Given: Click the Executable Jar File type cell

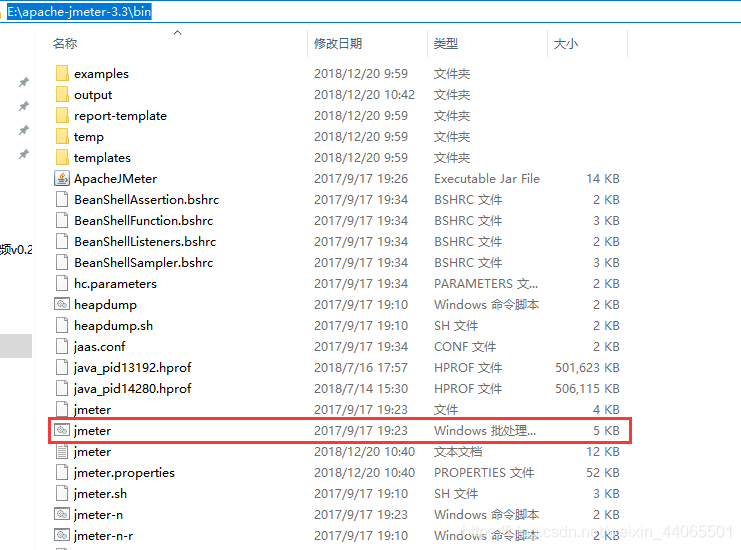Looking at the screenshot, I should click(487, 179).
